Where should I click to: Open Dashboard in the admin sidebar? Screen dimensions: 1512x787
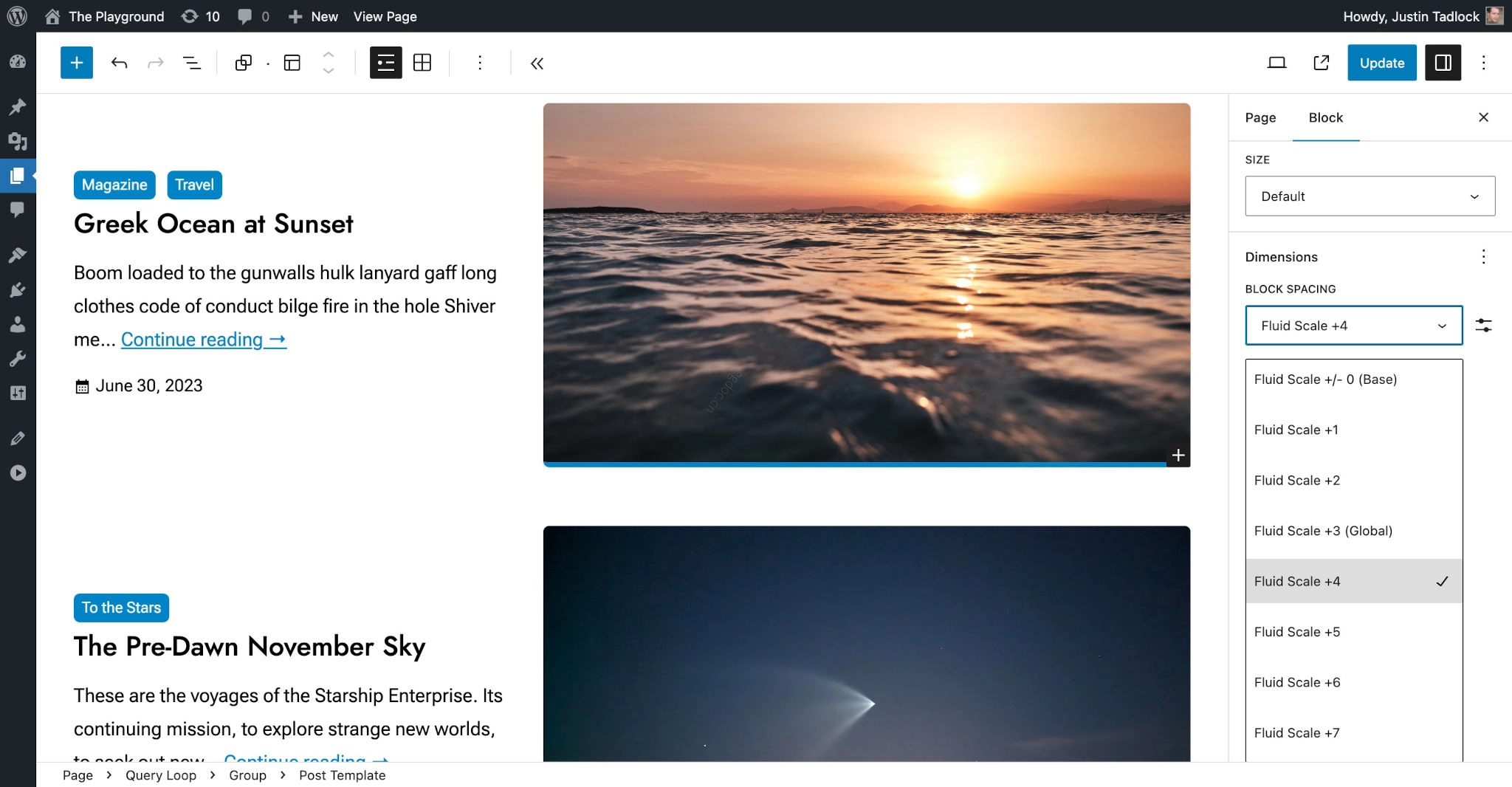pyautogui.click(x=18, y=62)
